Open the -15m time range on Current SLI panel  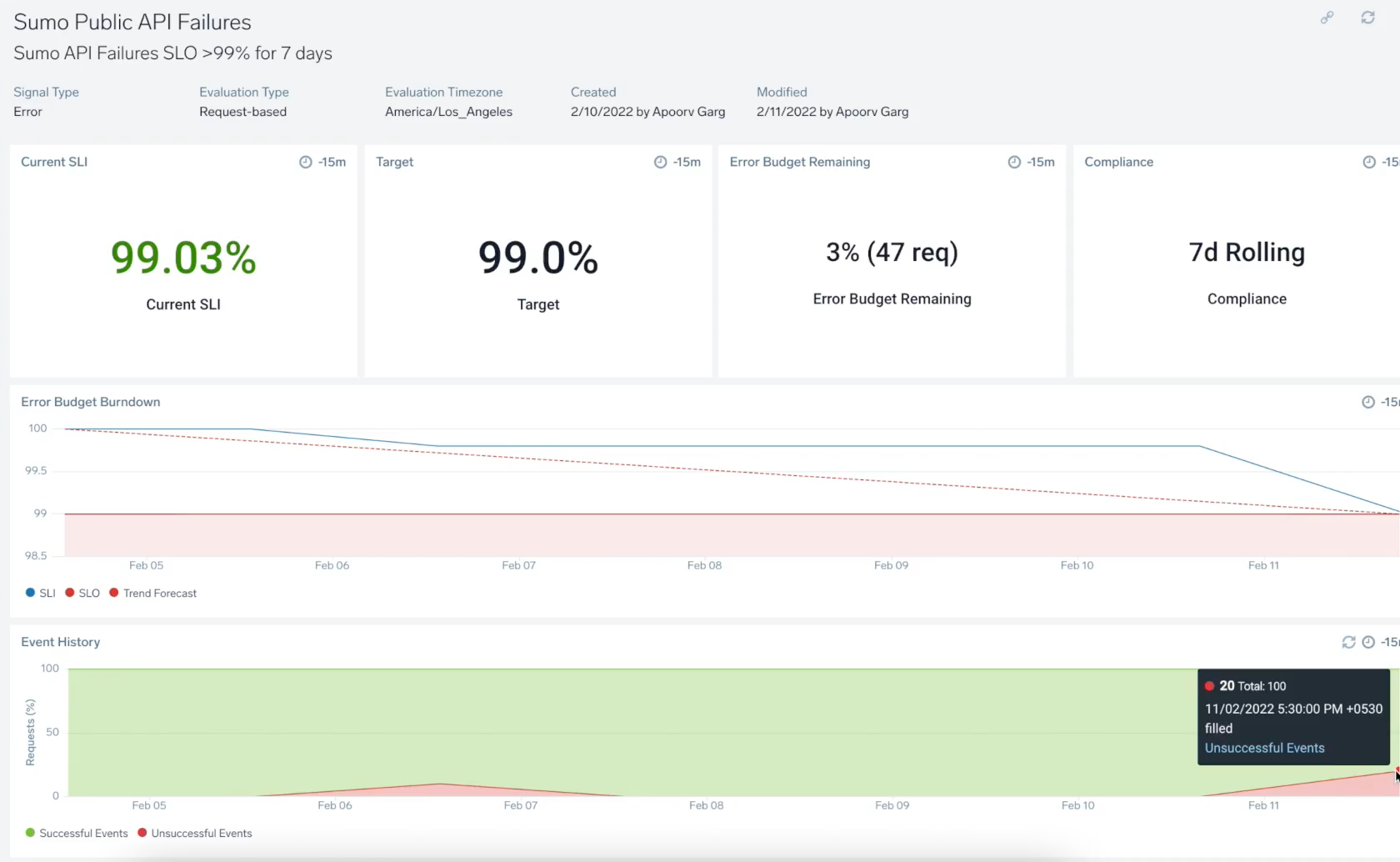323,162
